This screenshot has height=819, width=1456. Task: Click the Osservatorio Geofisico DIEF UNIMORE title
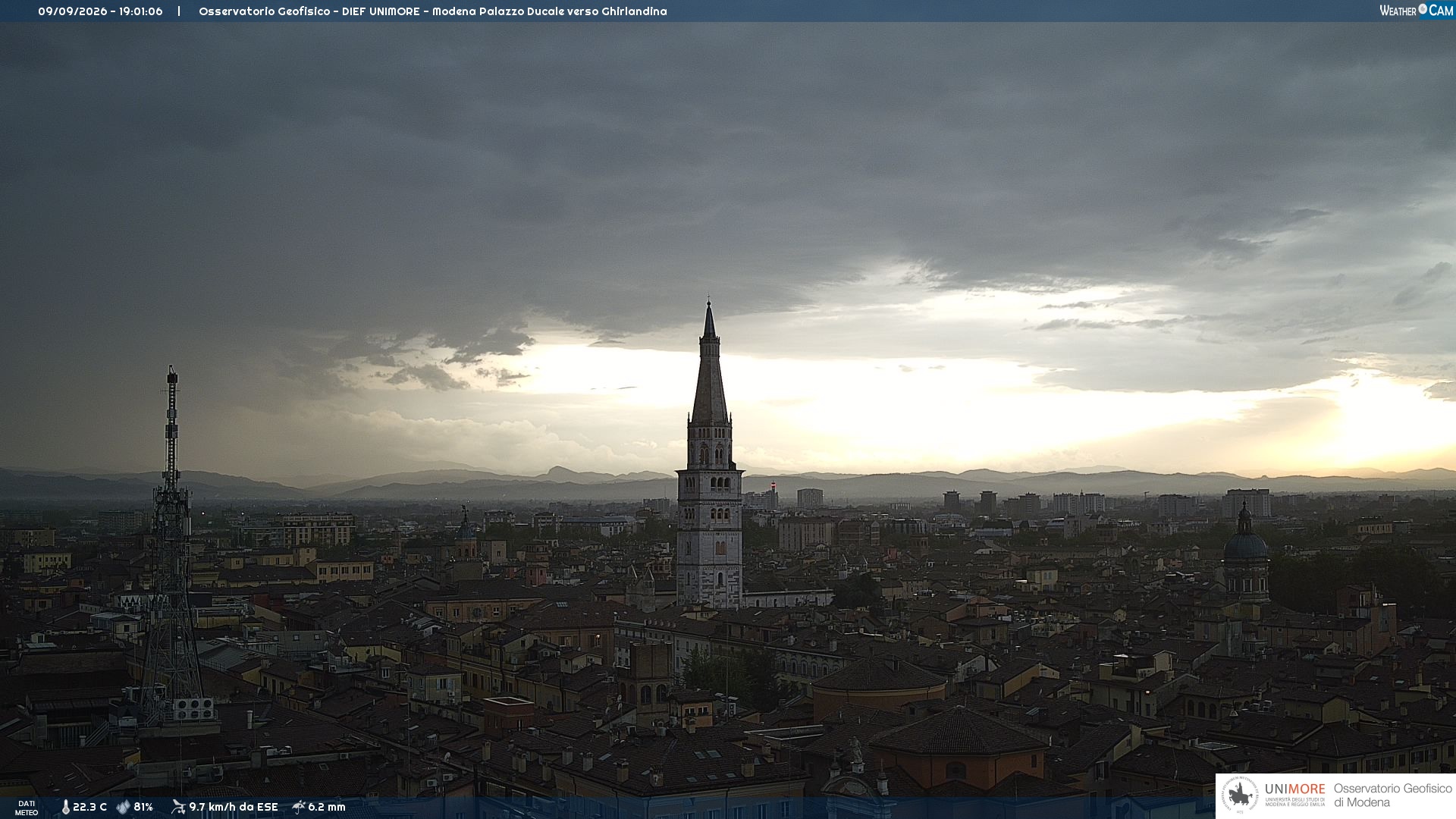click(x=433, y=11)
